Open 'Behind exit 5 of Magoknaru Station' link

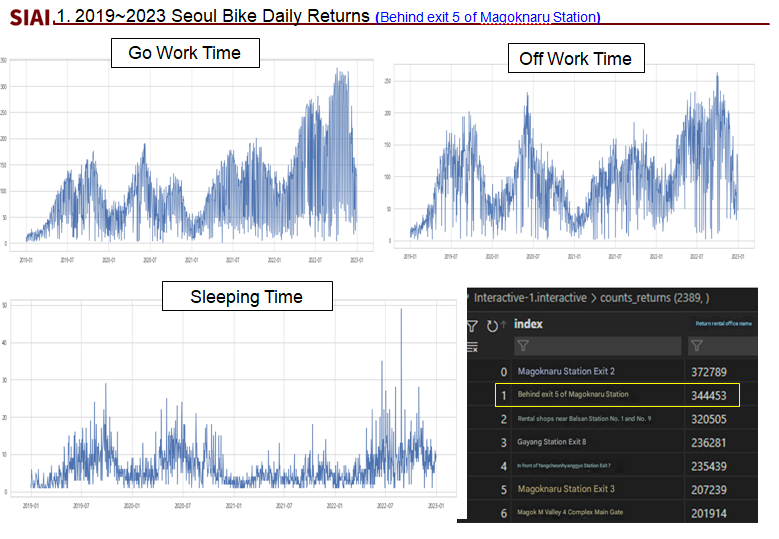[488, 18]
